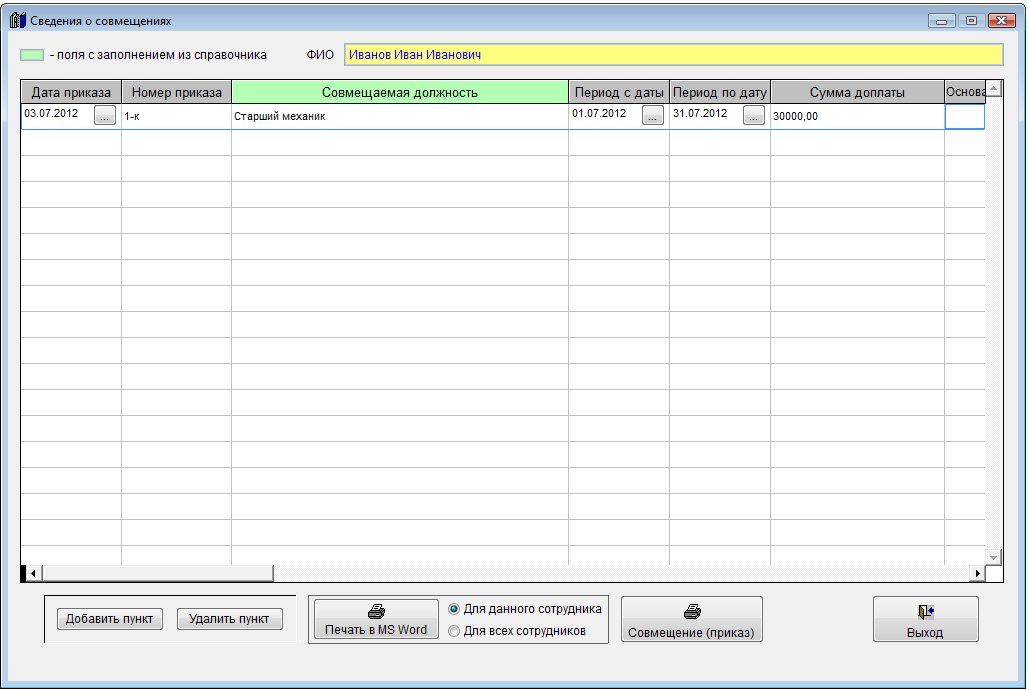Image resolution: width=1029 pixels, height=691 pixels.
Task: Click the Печать в MS Word button
Action: tap(376, 619)
